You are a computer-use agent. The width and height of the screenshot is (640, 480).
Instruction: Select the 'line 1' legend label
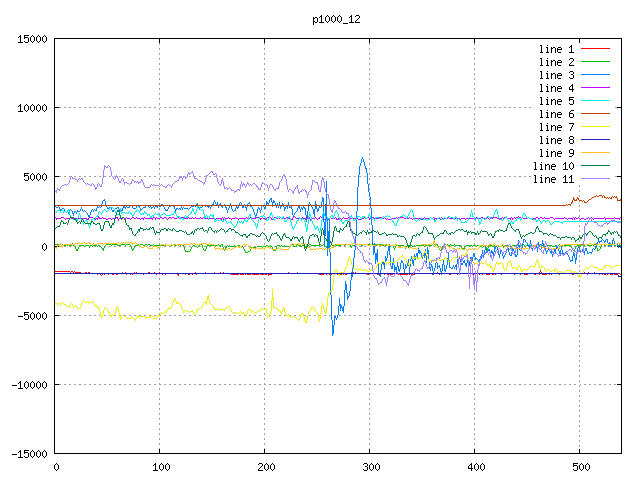click(556, 49)
